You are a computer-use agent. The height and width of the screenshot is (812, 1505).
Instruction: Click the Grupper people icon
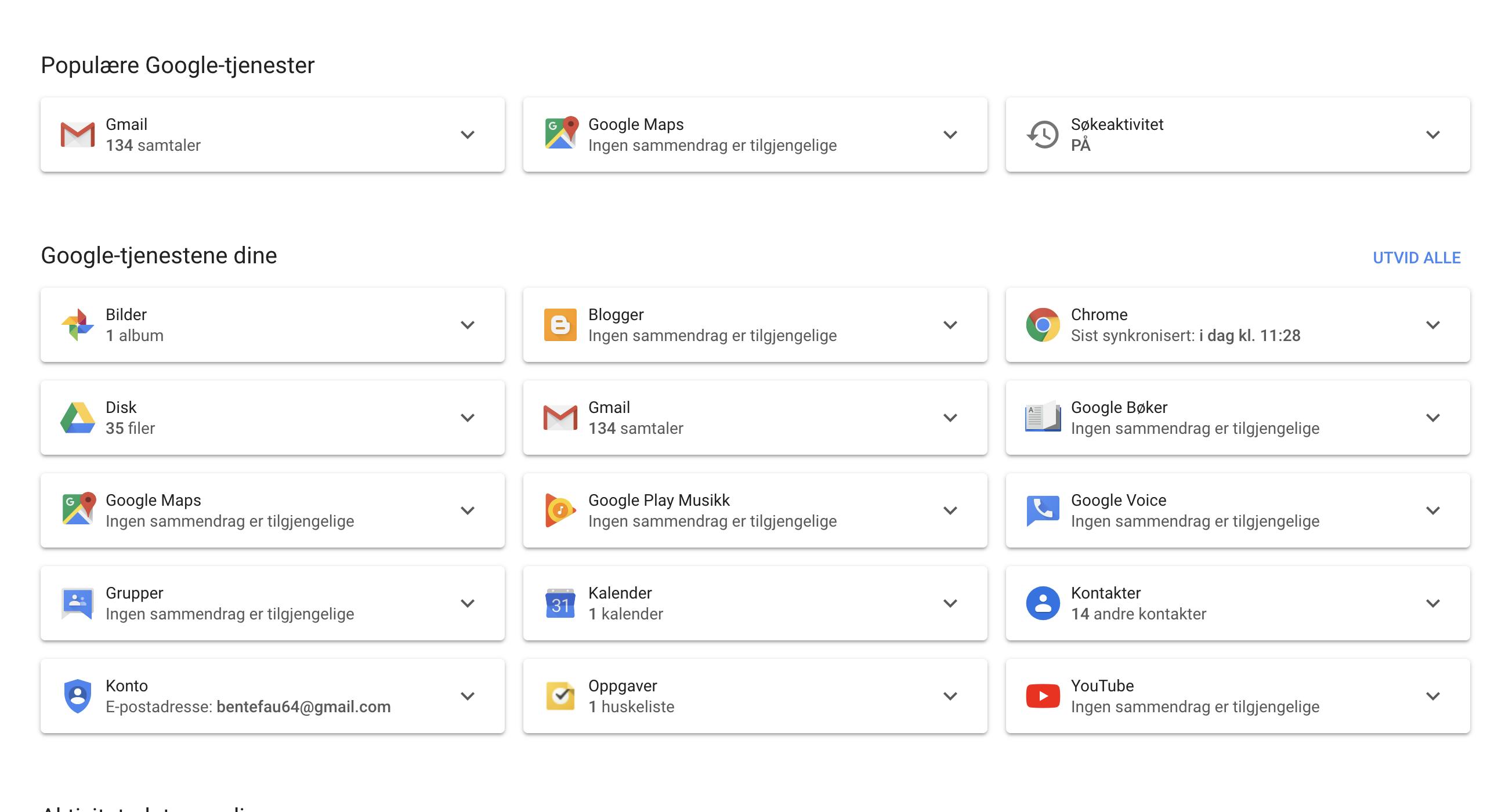78,603
